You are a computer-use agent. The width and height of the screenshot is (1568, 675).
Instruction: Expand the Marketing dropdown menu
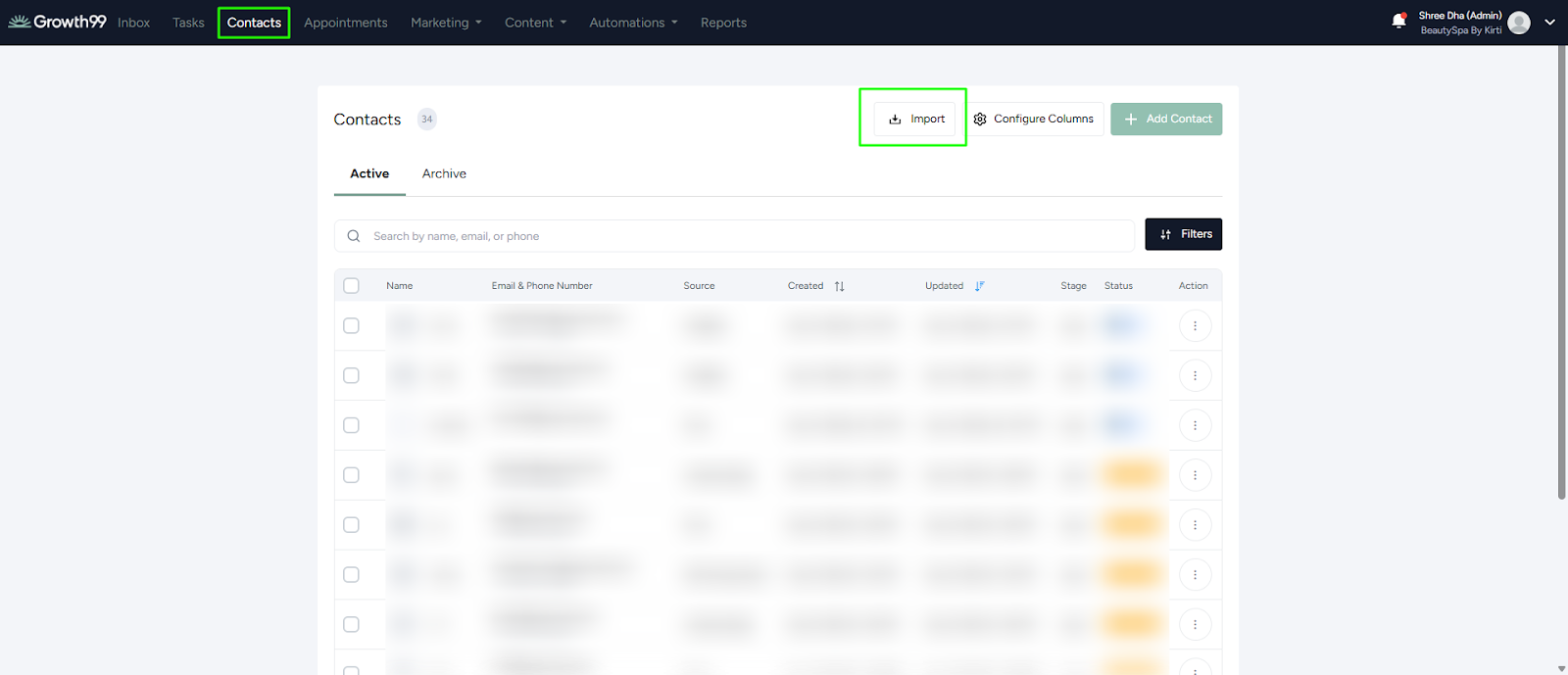tap(446, 23)
